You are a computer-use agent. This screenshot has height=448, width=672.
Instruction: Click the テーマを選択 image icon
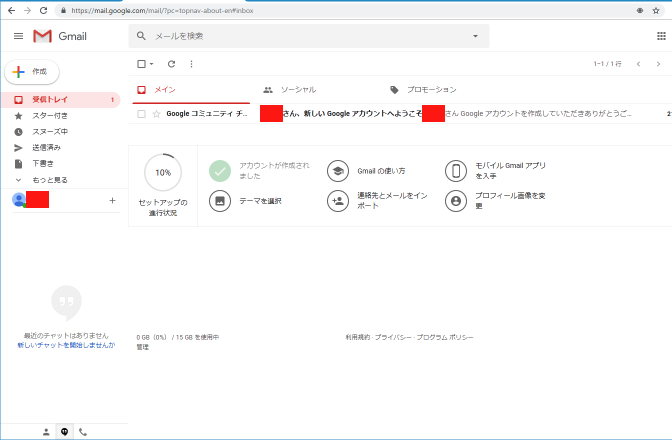(220, 201)
